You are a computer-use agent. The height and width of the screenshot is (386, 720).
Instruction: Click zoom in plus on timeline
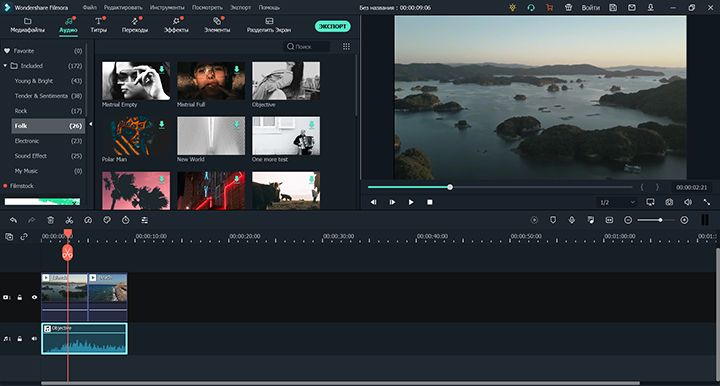point(684,220)
